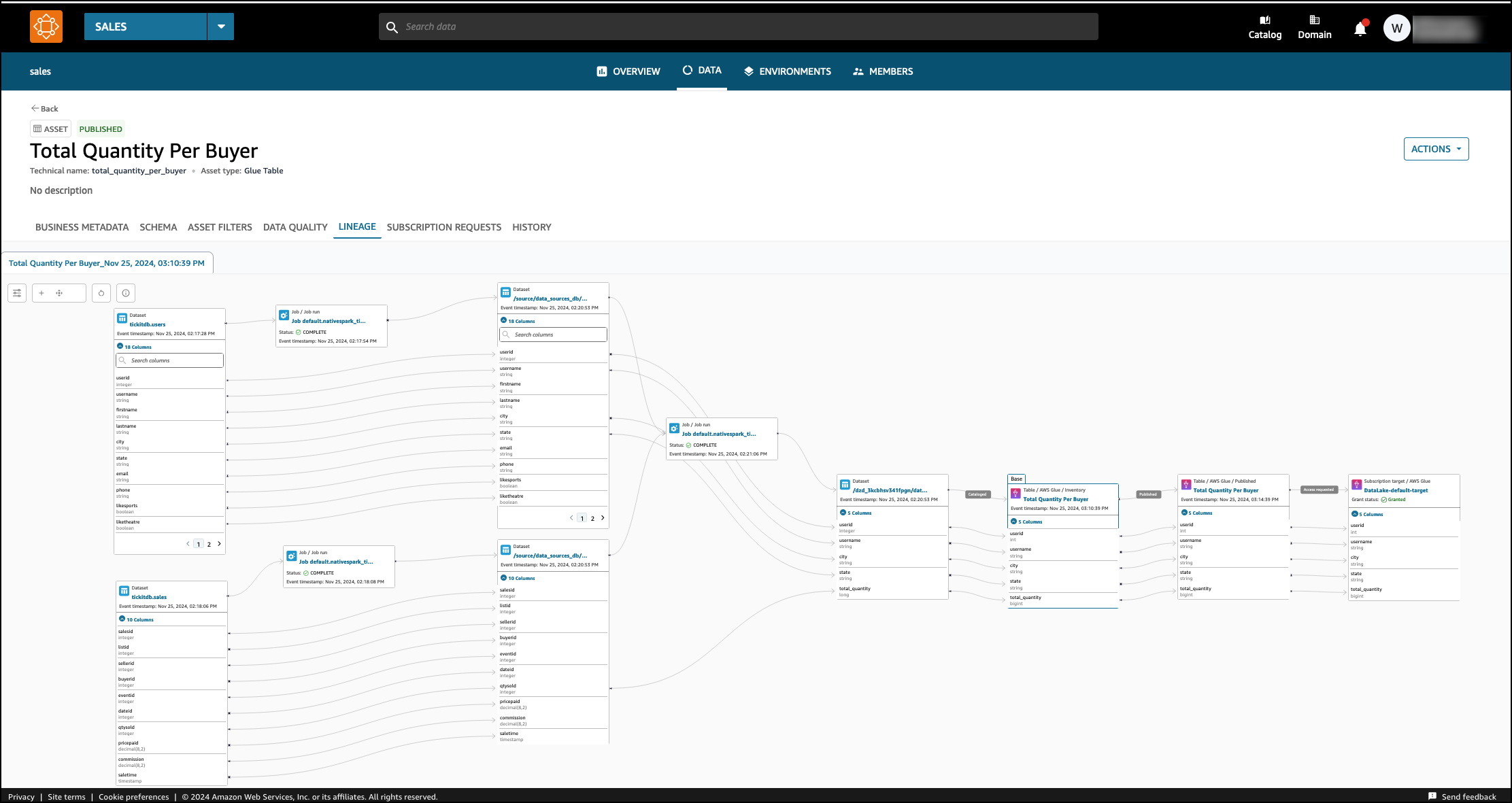
Task: Open the tickitdb.sales dataset link
Action: [x=149, y=597]
